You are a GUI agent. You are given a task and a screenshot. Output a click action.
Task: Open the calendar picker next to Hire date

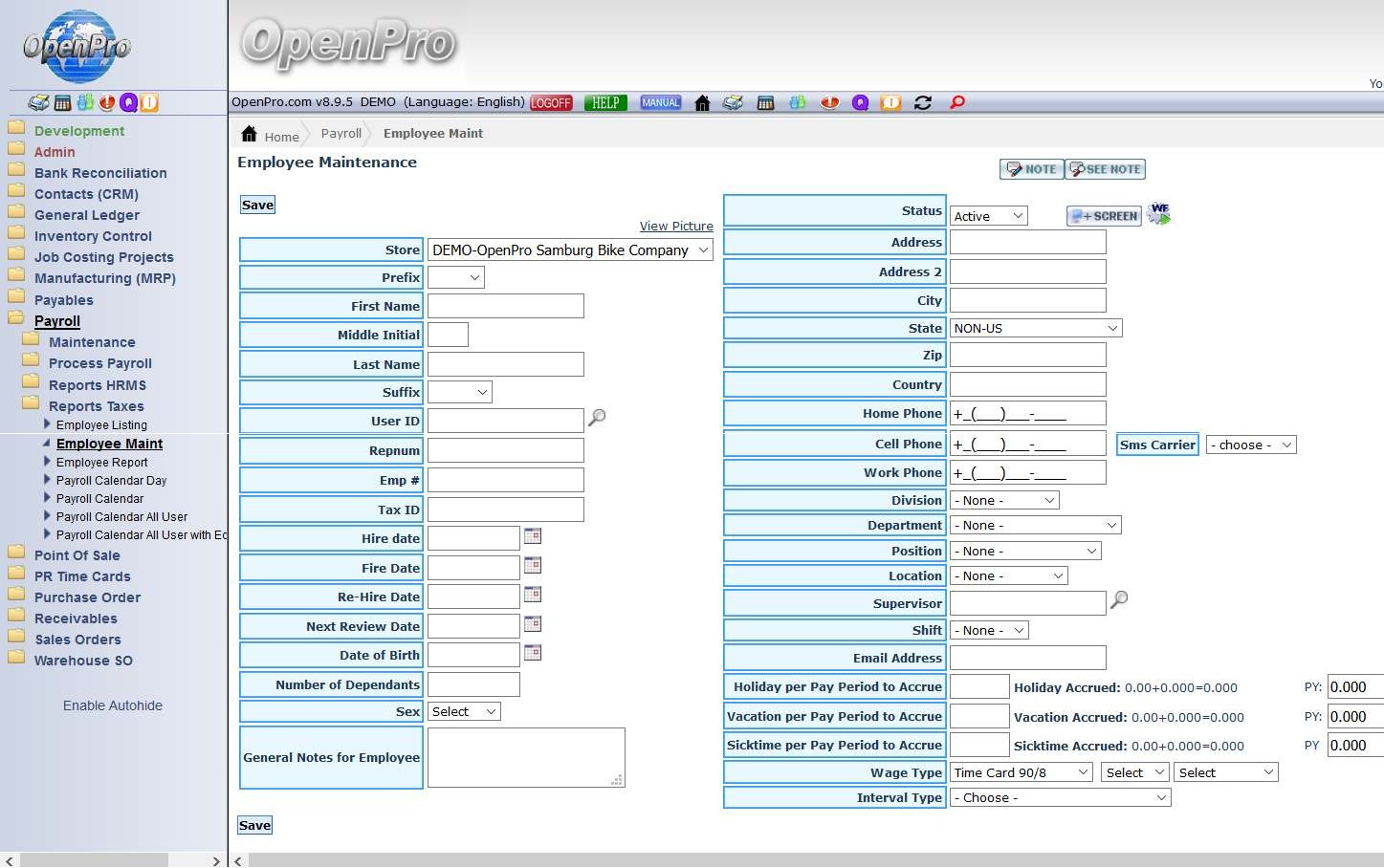(x=533, y=536)
